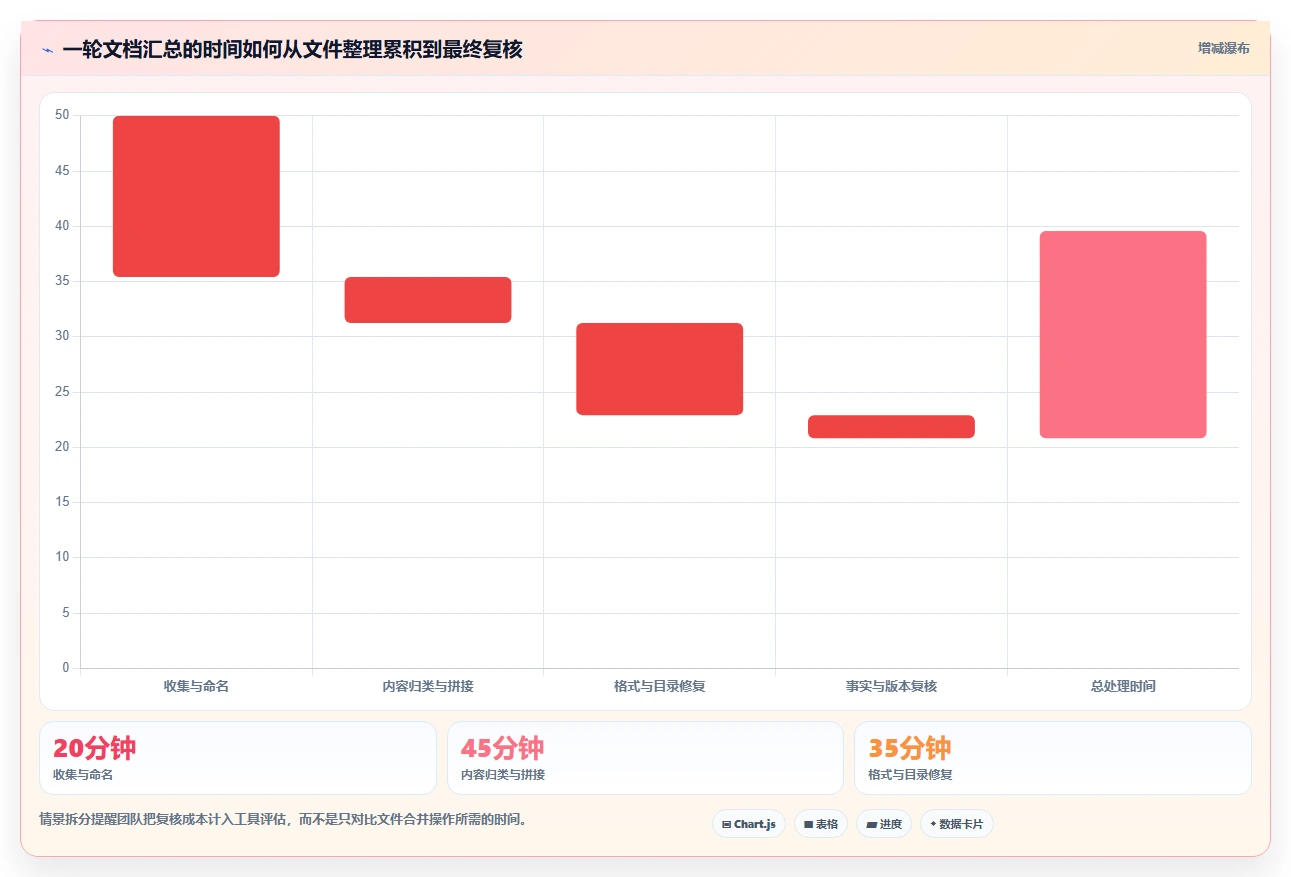The image size is (1291, 877).
Task: Click the y-axis value 50
Action: 62,115
